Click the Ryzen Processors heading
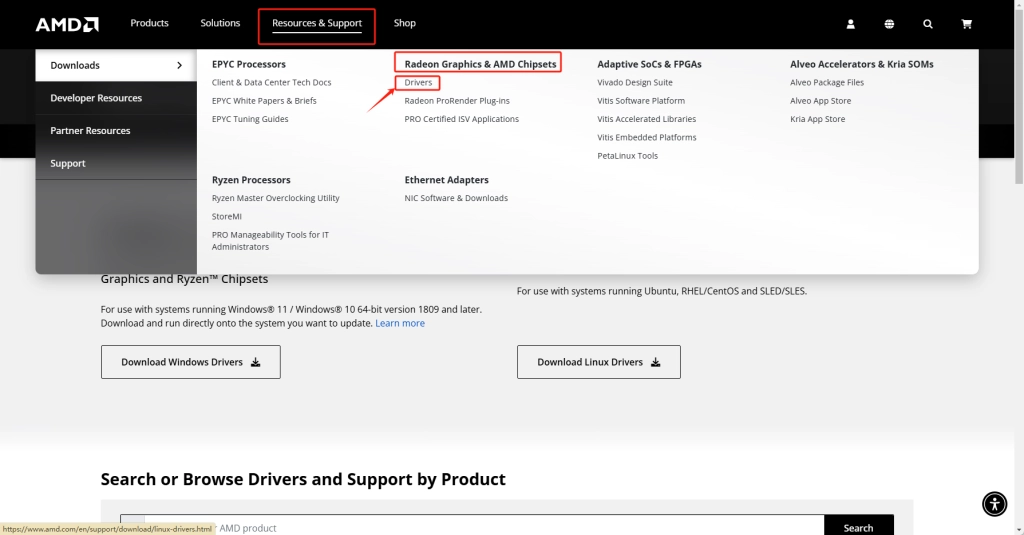This screenshot has height=535, width=1024. [251, 180]
